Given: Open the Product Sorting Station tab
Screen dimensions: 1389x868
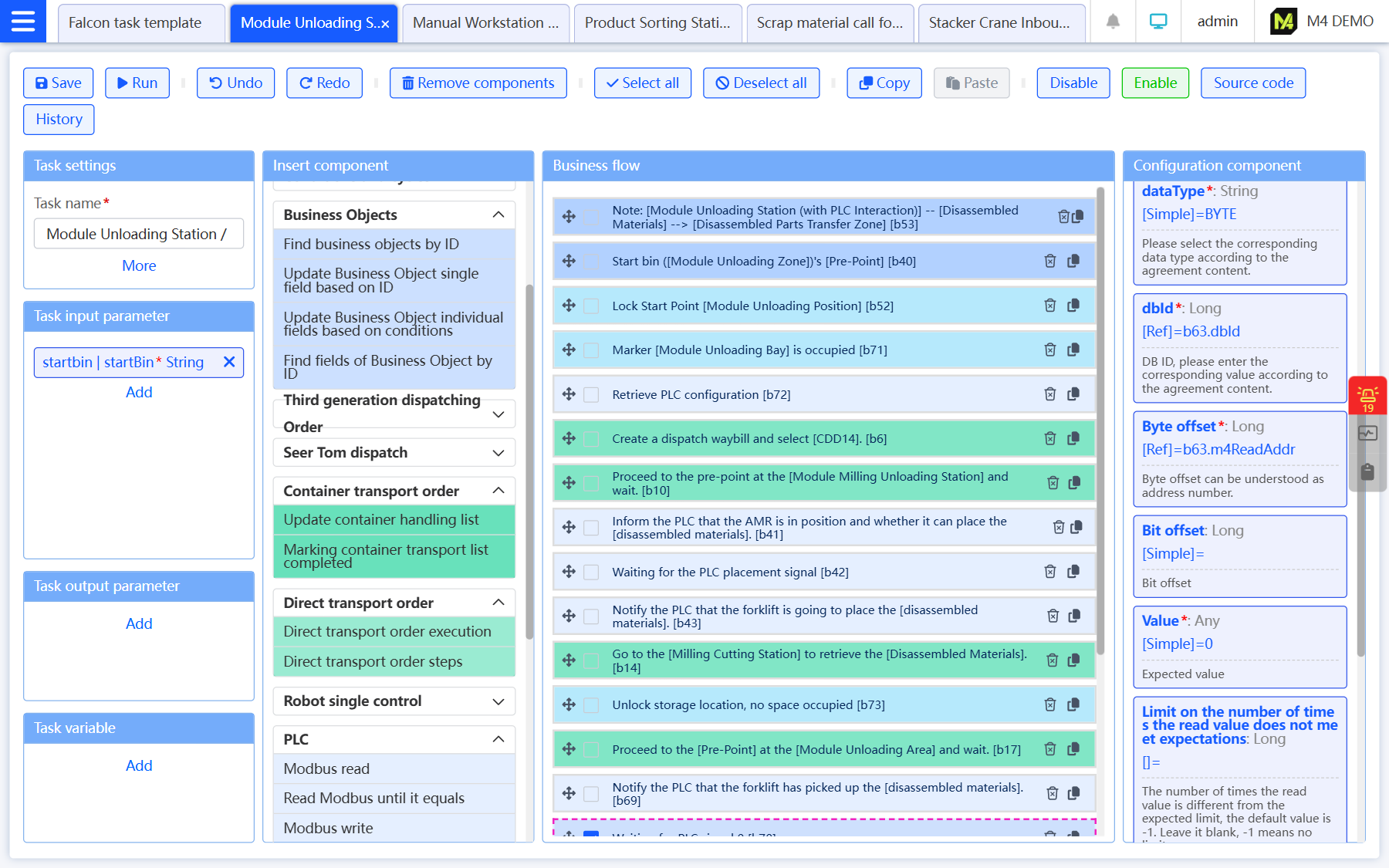Looking at the screenshot, I should coord(657,22).
